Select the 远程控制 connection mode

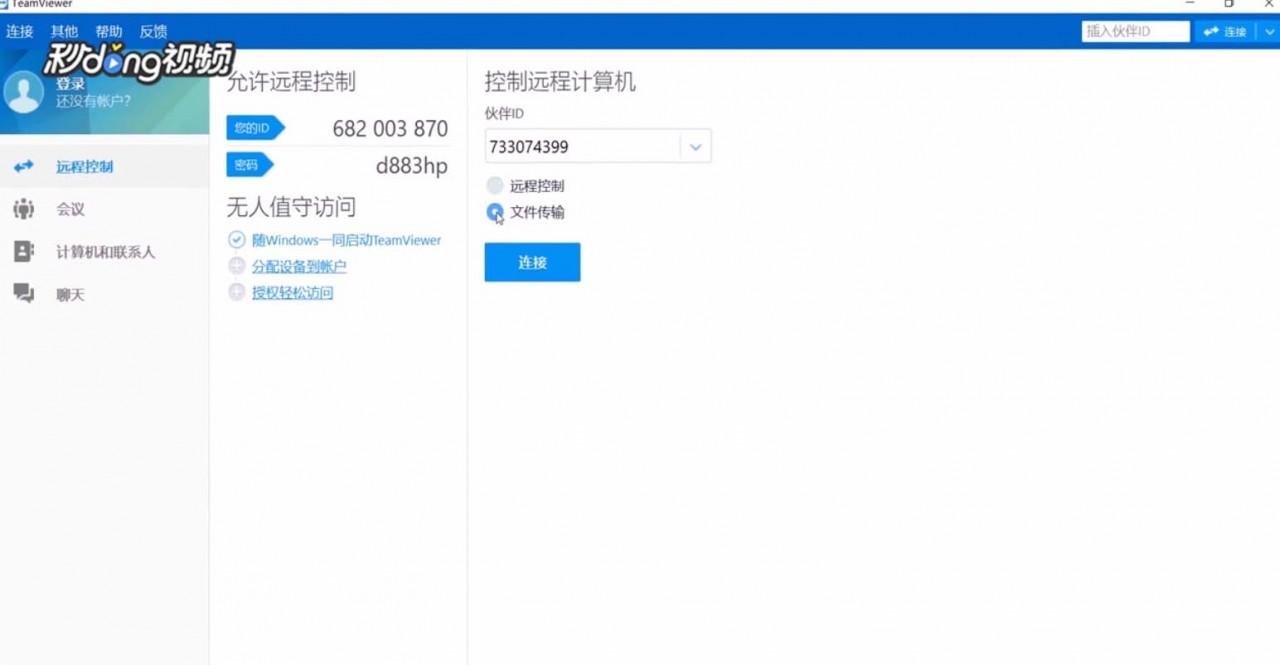pos(494,185)
